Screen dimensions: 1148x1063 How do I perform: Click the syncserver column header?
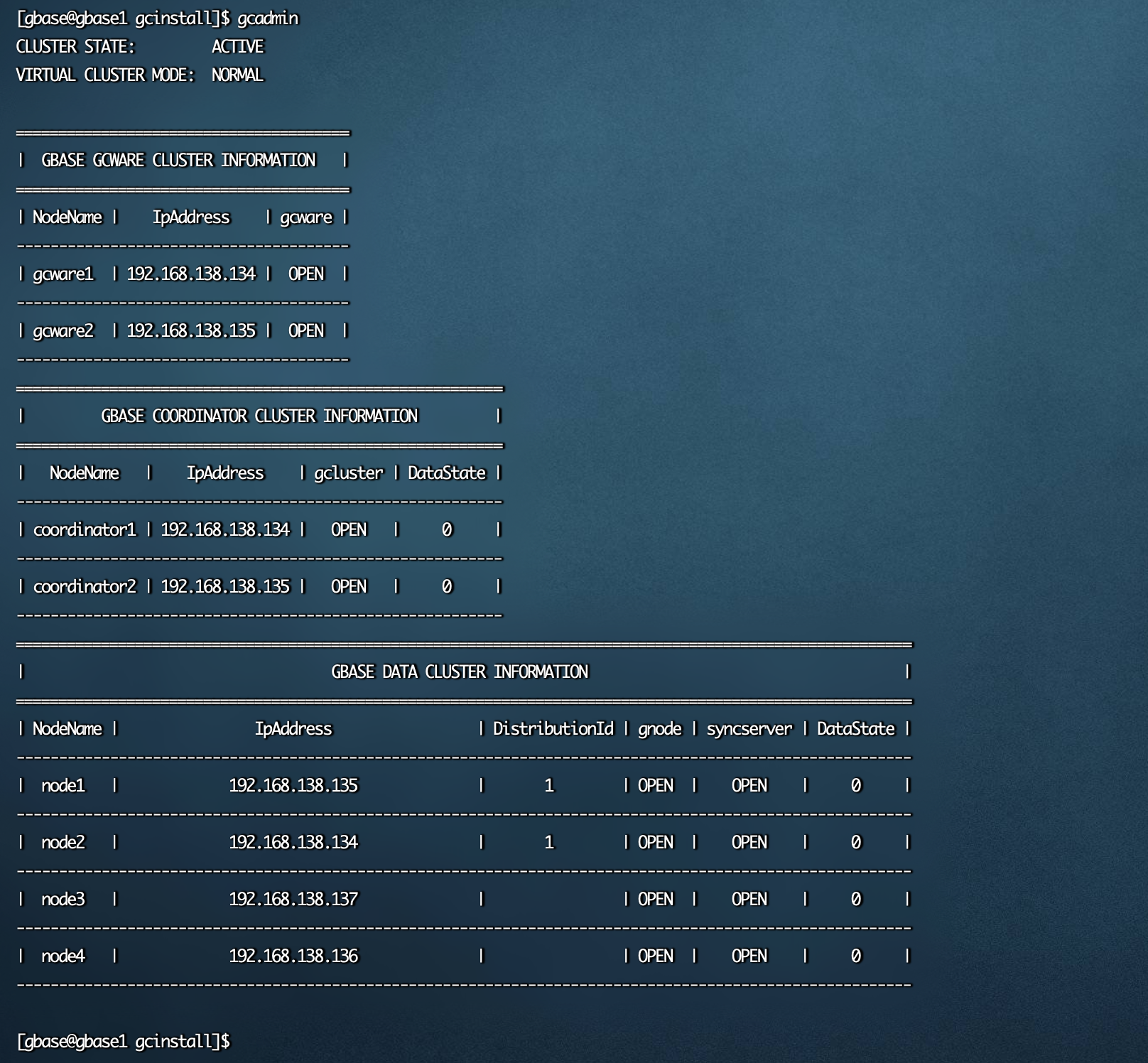point(749,729)
